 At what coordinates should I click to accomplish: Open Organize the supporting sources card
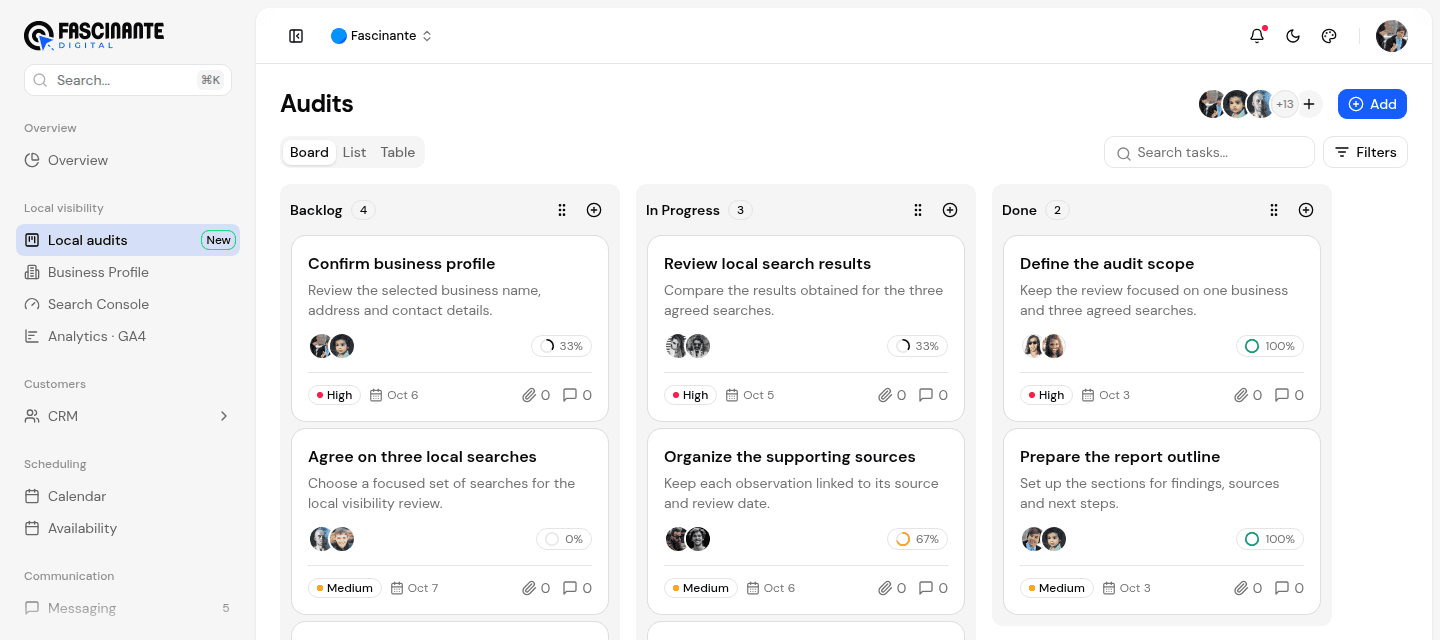tap(806, 521)
